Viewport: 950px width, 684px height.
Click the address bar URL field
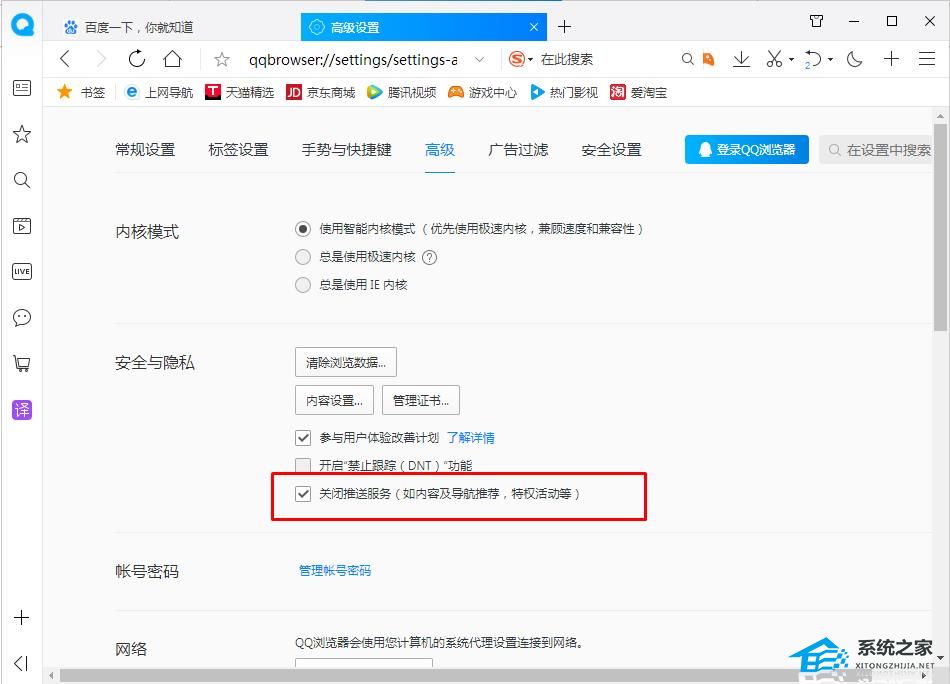click(x=353, y=59)
